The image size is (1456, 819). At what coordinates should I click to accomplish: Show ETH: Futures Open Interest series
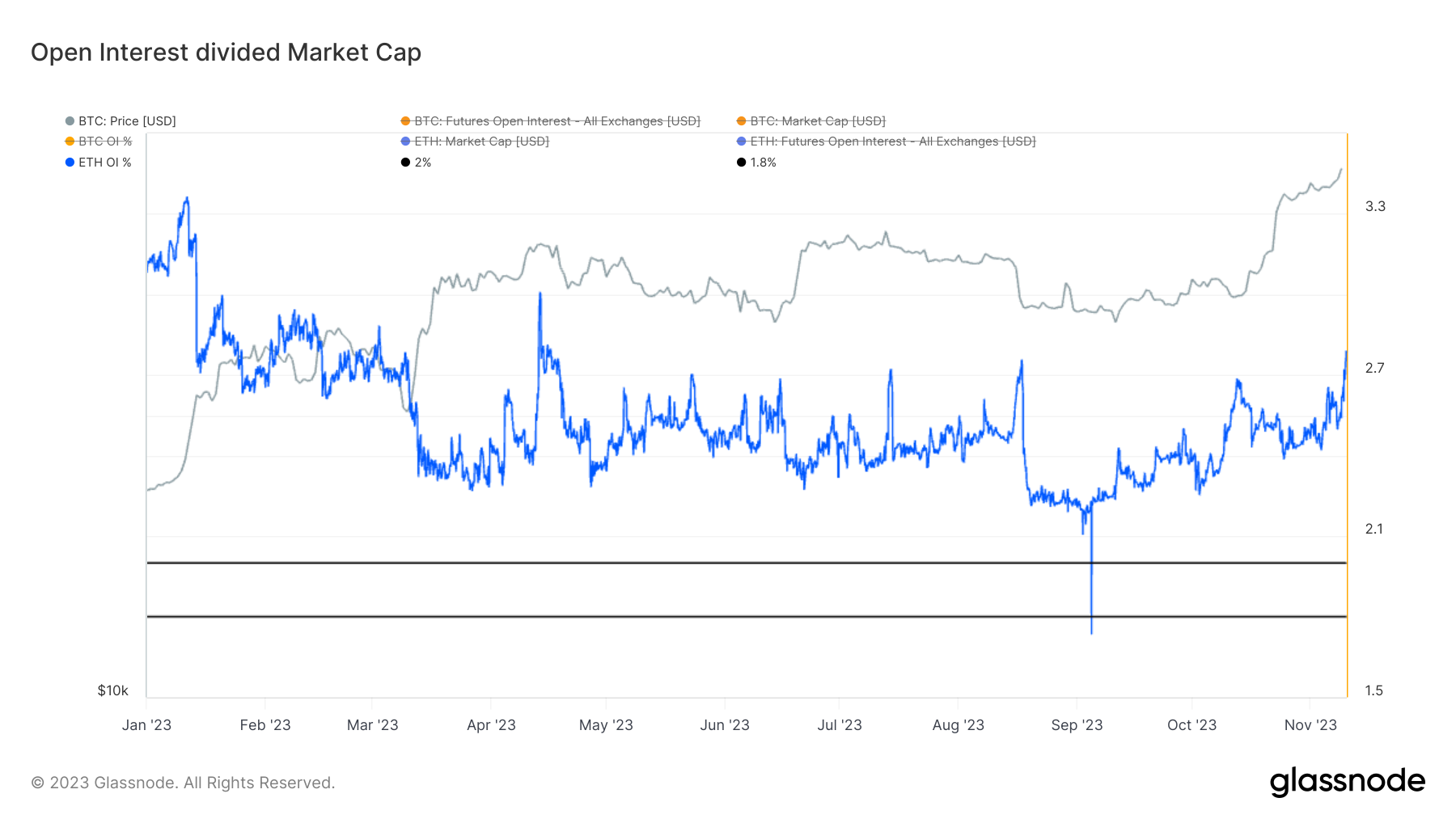click(x=892, y=141)
